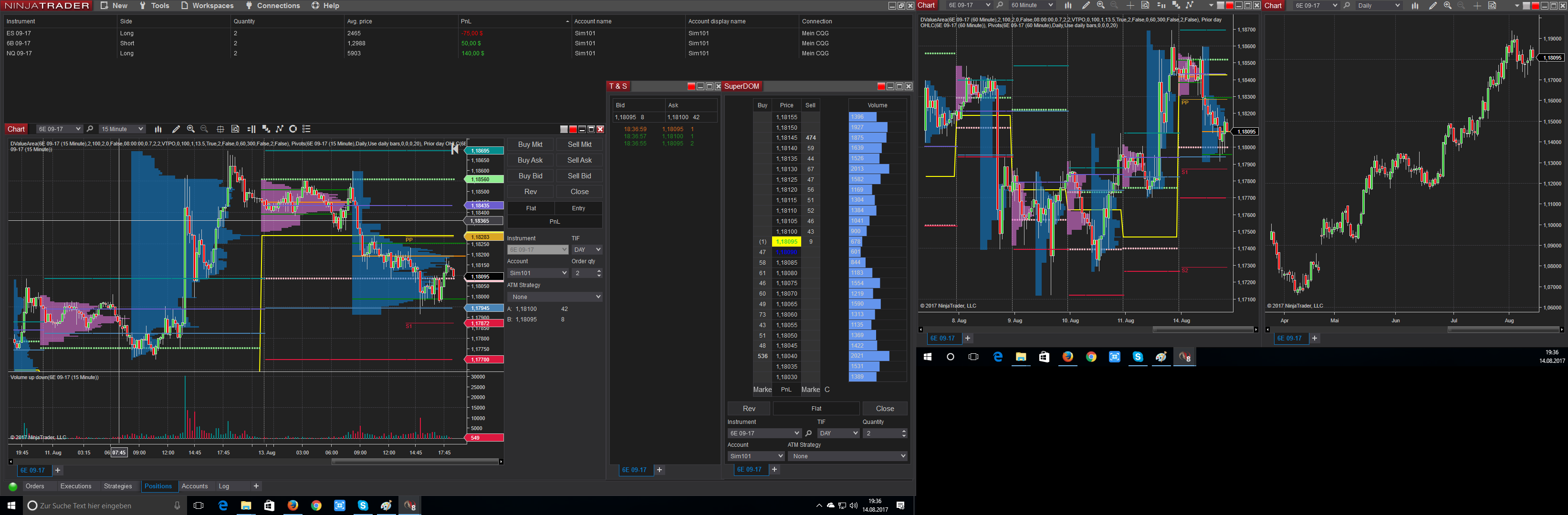The image size is (1568, 515).
Task: Click Order qty stepper in Chart Trader
Action: tap(599, 273)
